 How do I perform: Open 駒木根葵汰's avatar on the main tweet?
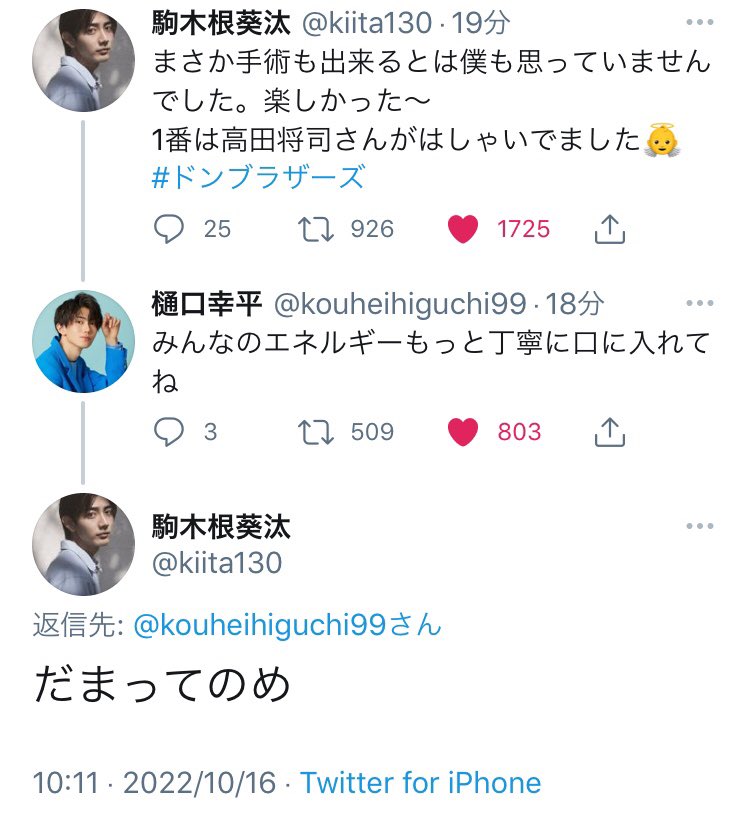[x=84, y=545]
